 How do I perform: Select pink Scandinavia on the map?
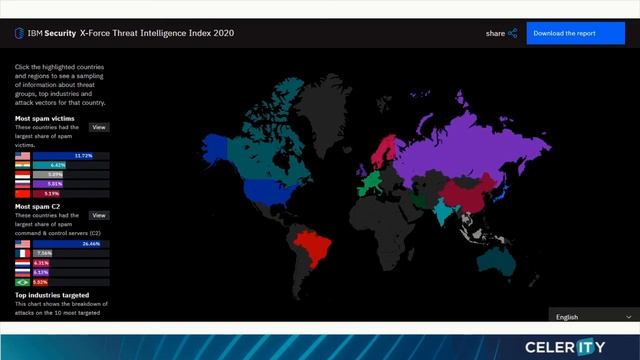tap(384, 151)
